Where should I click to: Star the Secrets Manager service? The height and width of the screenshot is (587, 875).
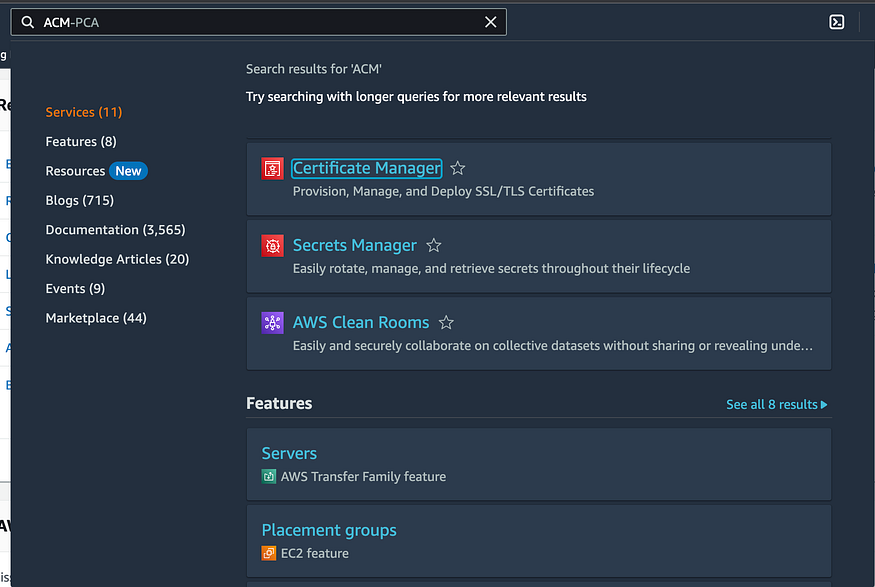point(434,245)
